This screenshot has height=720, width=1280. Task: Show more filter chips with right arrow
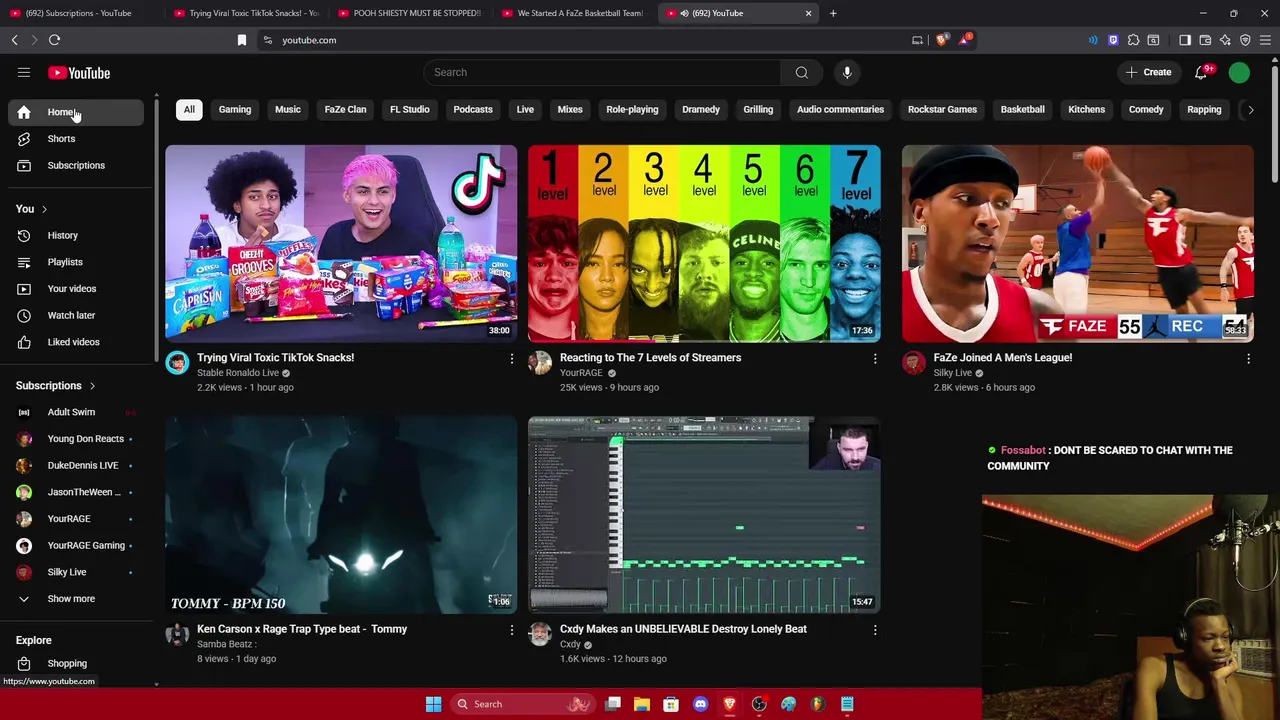click(x=1250, y=110)
